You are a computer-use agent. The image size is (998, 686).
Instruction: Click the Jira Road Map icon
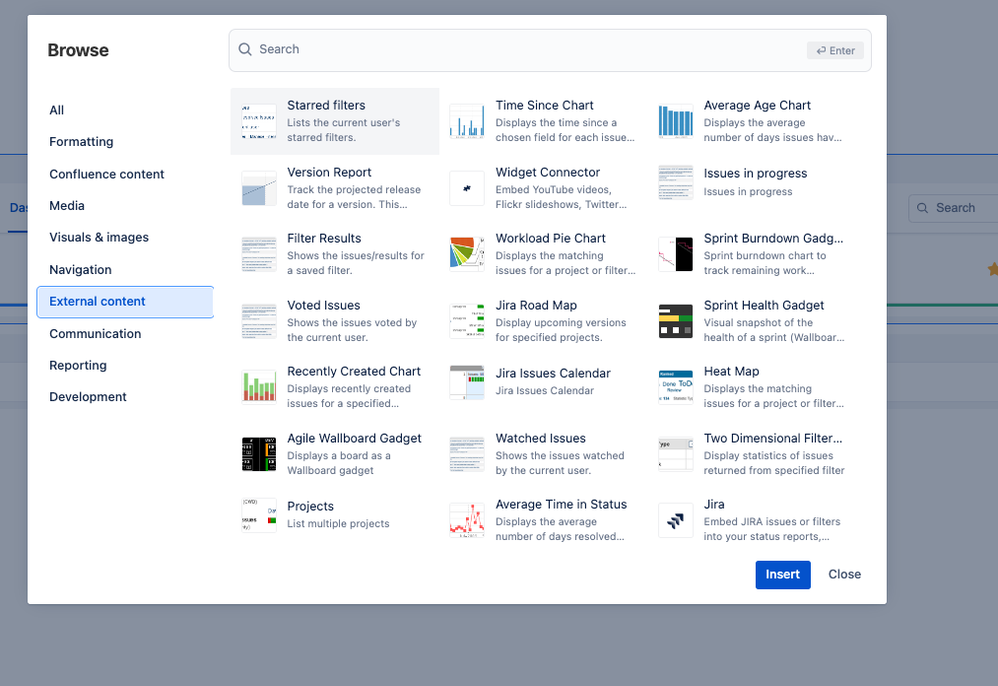point(467,321)
